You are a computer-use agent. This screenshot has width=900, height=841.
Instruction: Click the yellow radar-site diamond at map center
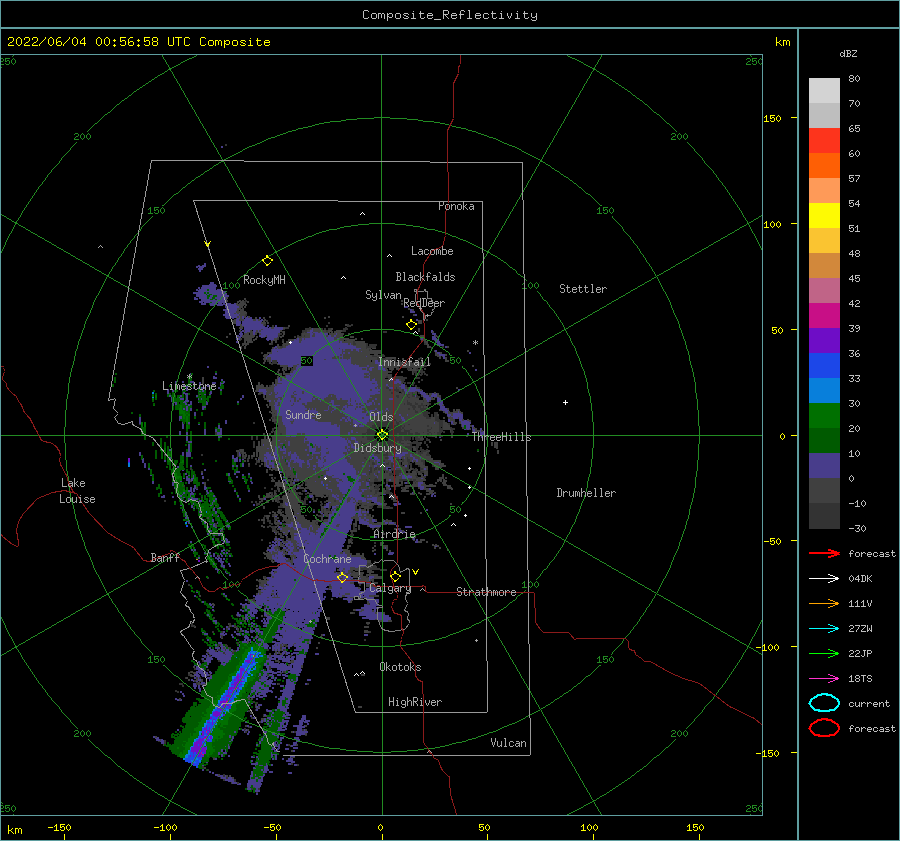click(382, 435)
